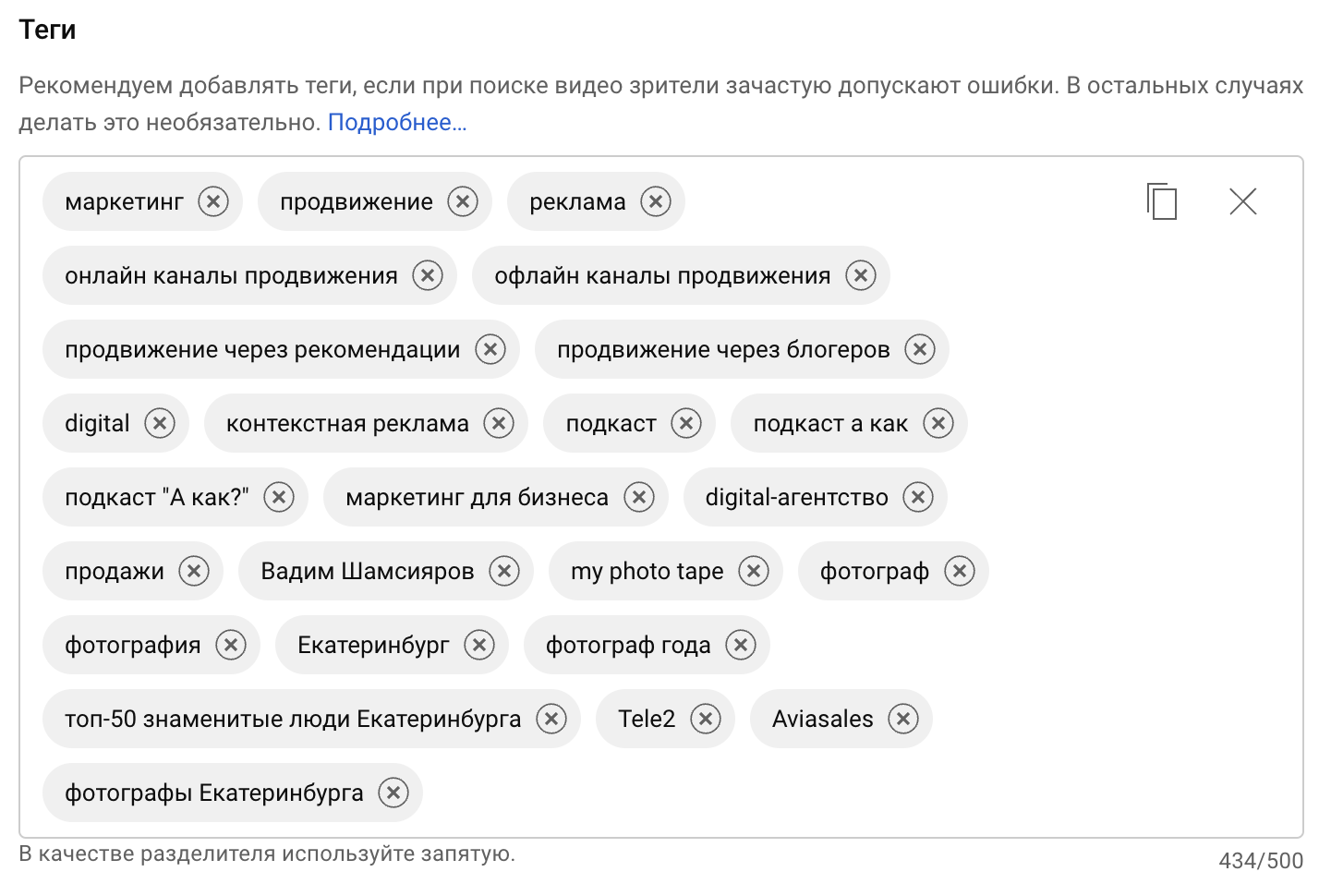Click the "фотограф года" tag chip
The image size is (1319, 896).
tap(628, 645)
